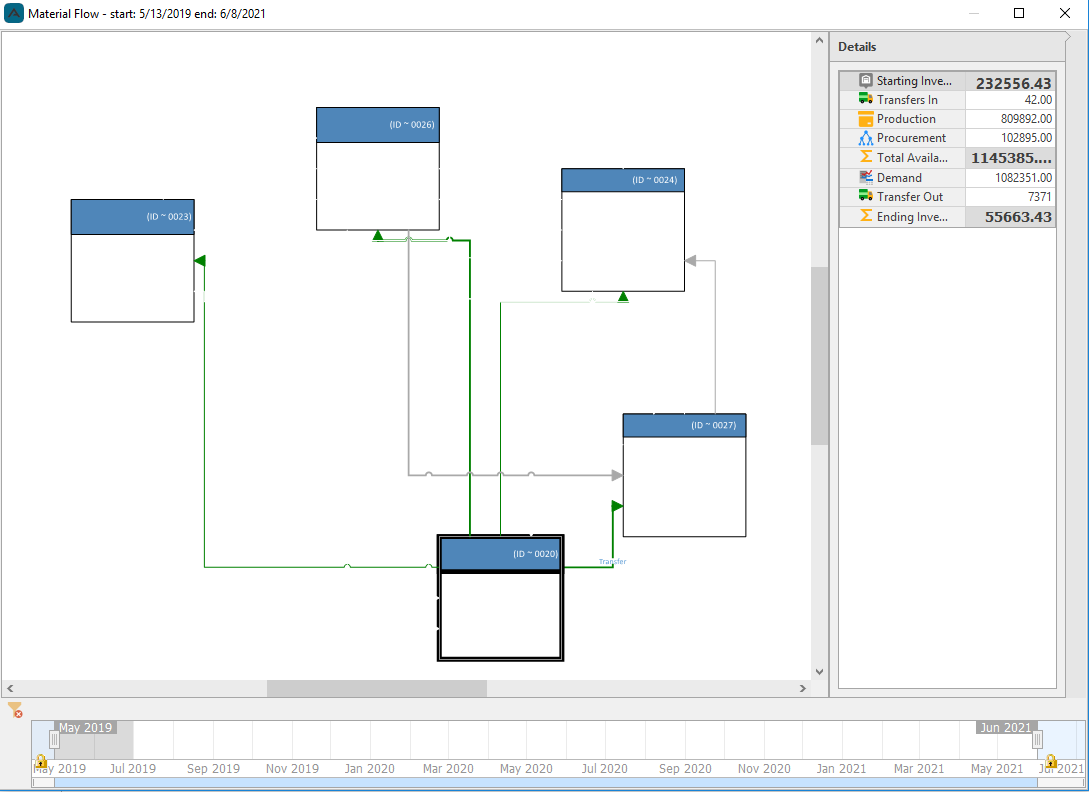Click the horizontal scrollbar thumb

[377, 688]
